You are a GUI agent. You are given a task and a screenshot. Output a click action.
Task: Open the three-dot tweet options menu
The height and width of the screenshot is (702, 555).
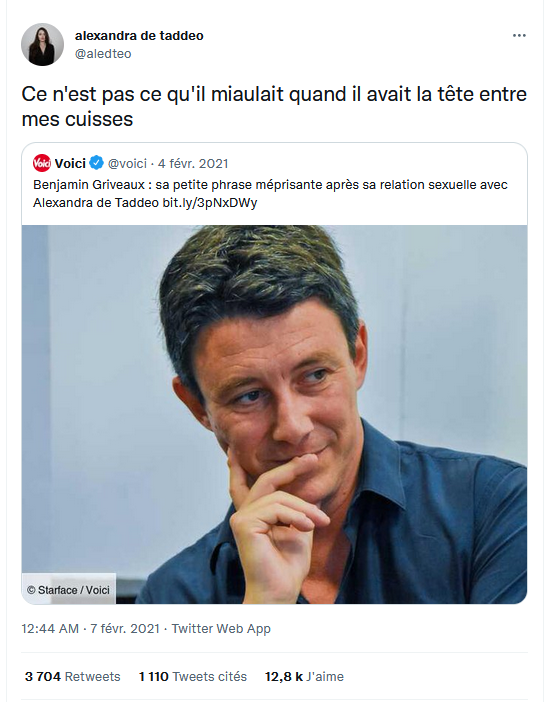point(519,35)
